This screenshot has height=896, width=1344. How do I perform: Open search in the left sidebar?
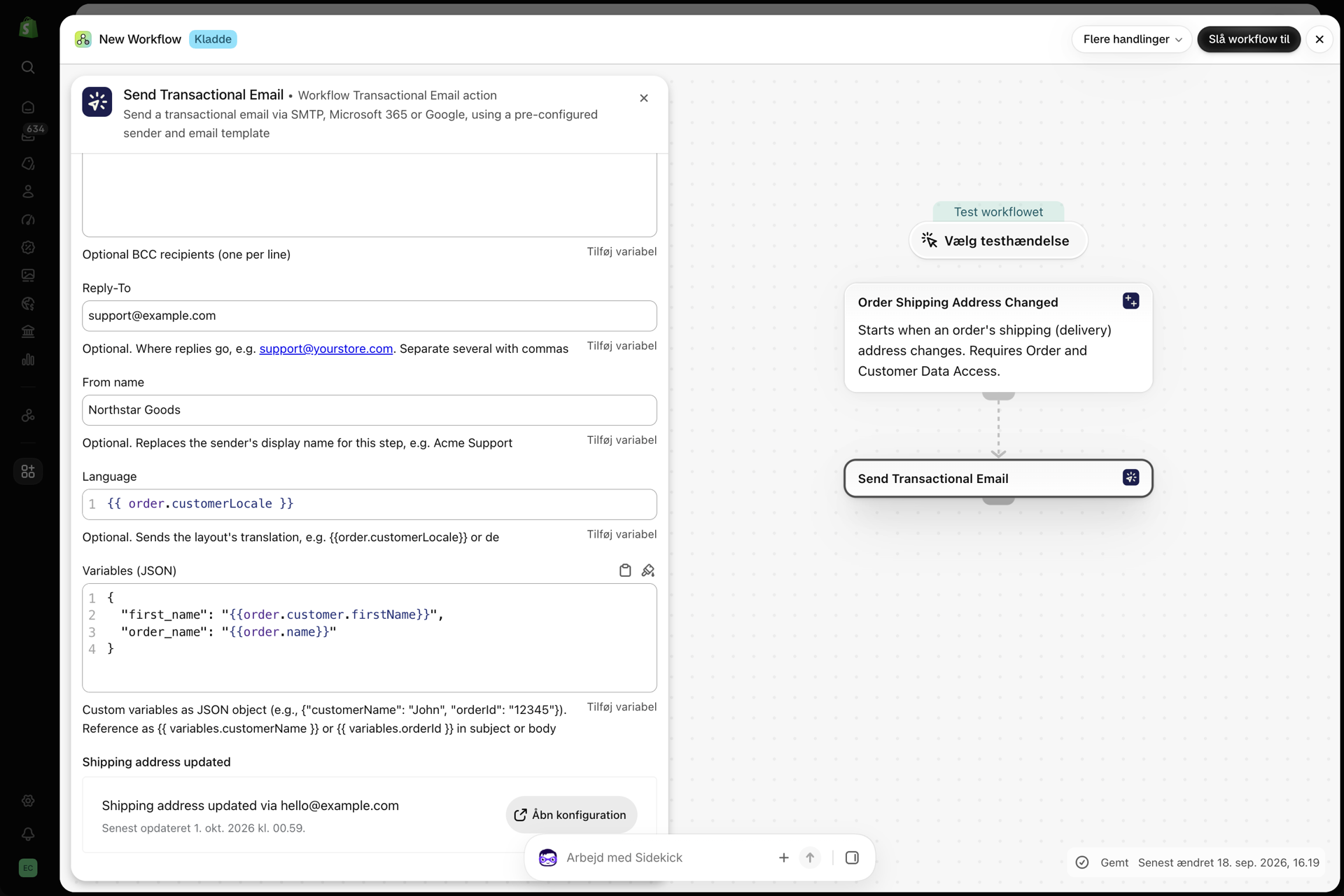(x=28, y=67)
